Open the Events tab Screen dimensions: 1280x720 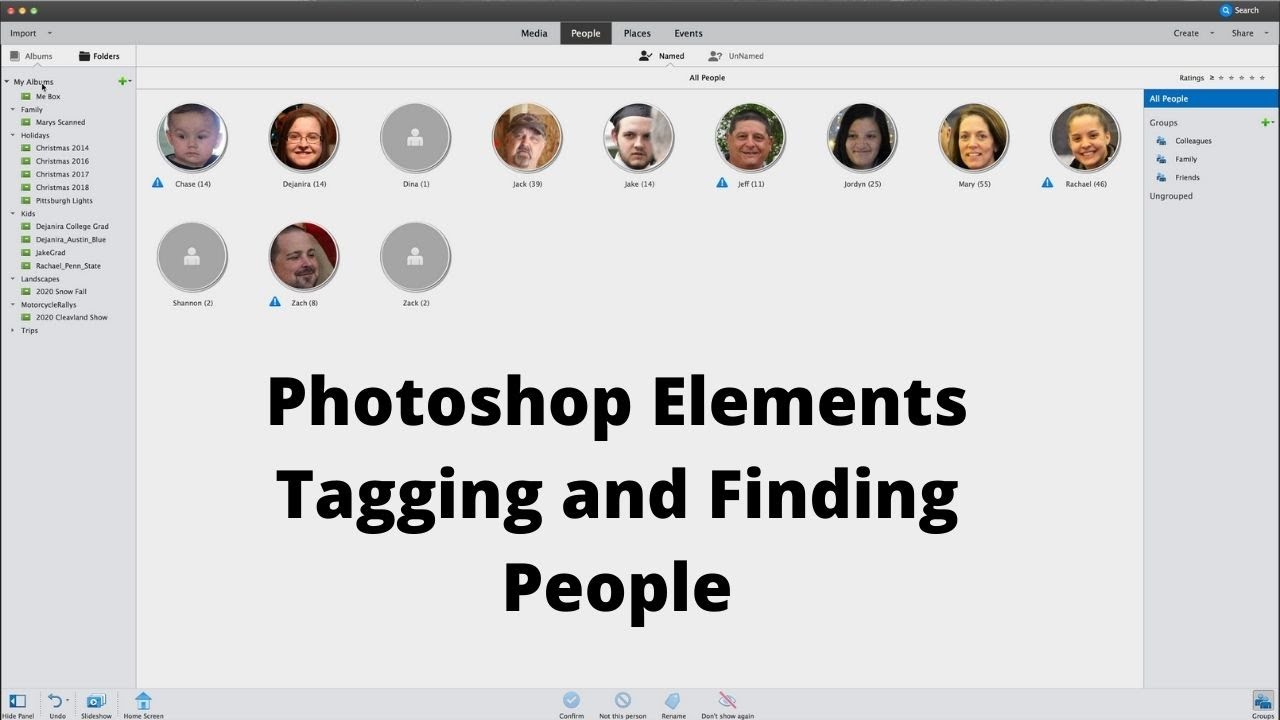[688, 33]
